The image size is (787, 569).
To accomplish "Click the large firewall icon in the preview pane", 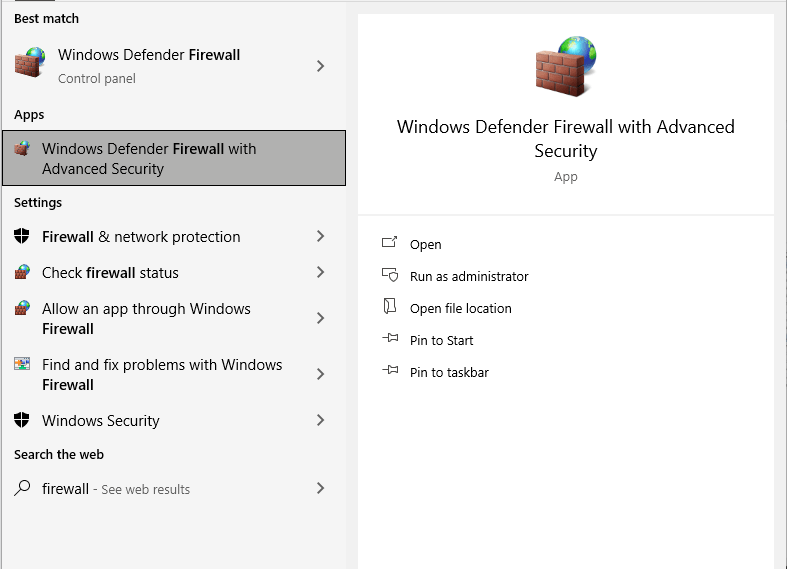I will 565,66.
